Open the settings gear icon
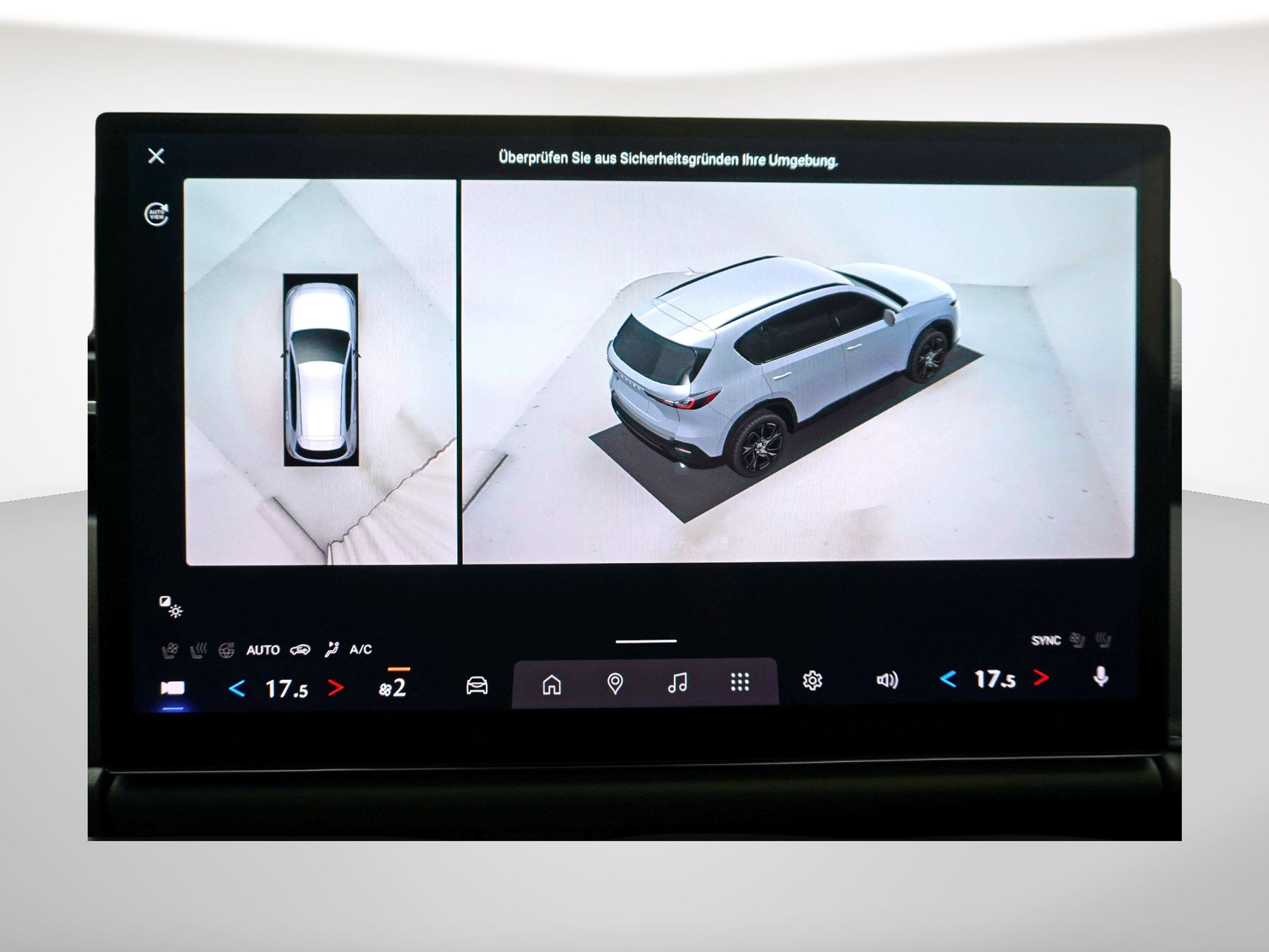The width and height of the screenshot is (1269, 952). (x=812, y=681)
